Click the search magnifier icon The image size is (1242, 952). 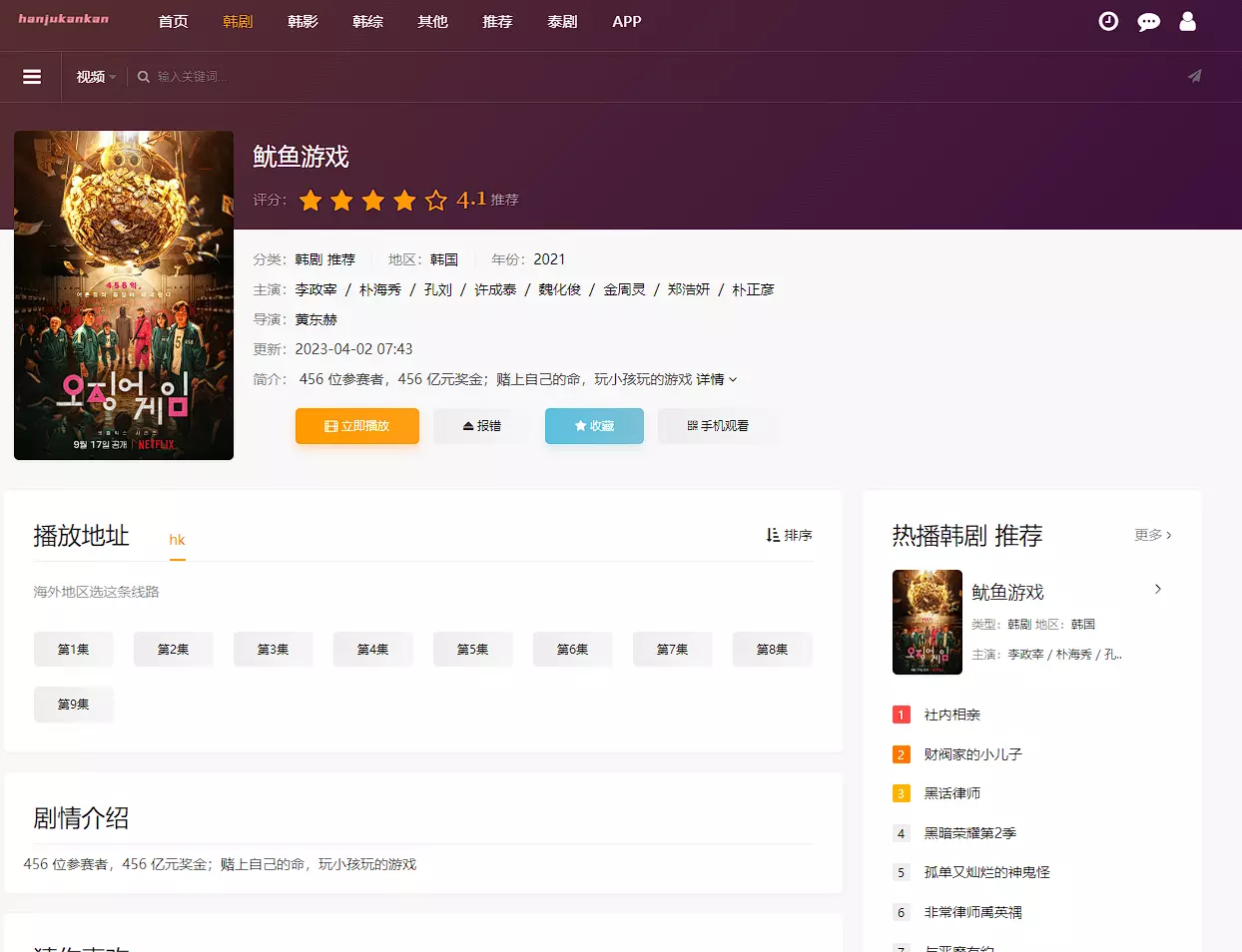click(x=144, y=77)
